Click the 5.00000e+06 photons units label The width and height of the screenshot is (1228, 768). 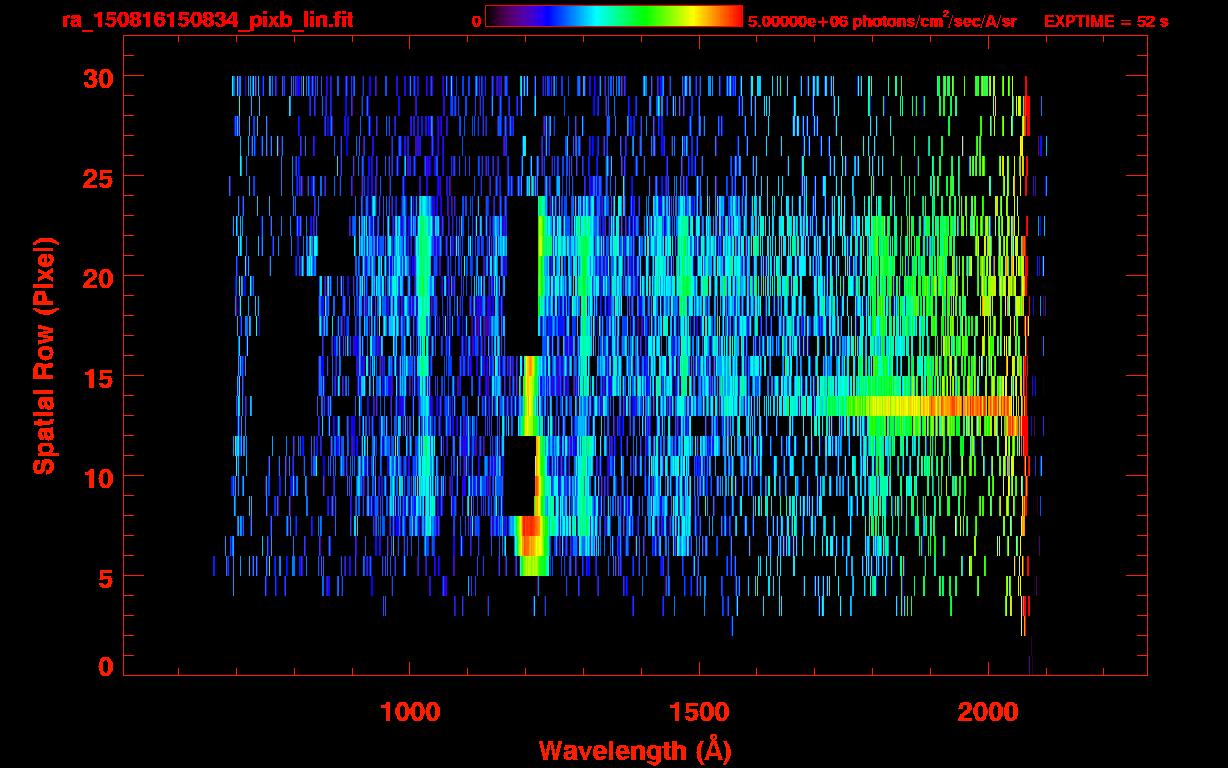882,21
